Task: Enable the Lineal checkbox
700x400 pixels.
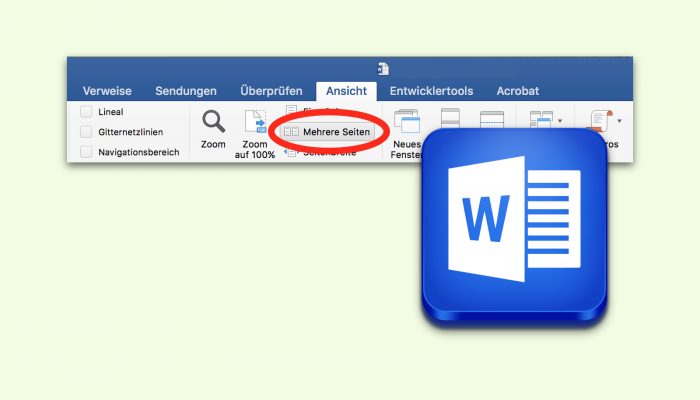Action: pyautogui.click(x=86, y=112)
